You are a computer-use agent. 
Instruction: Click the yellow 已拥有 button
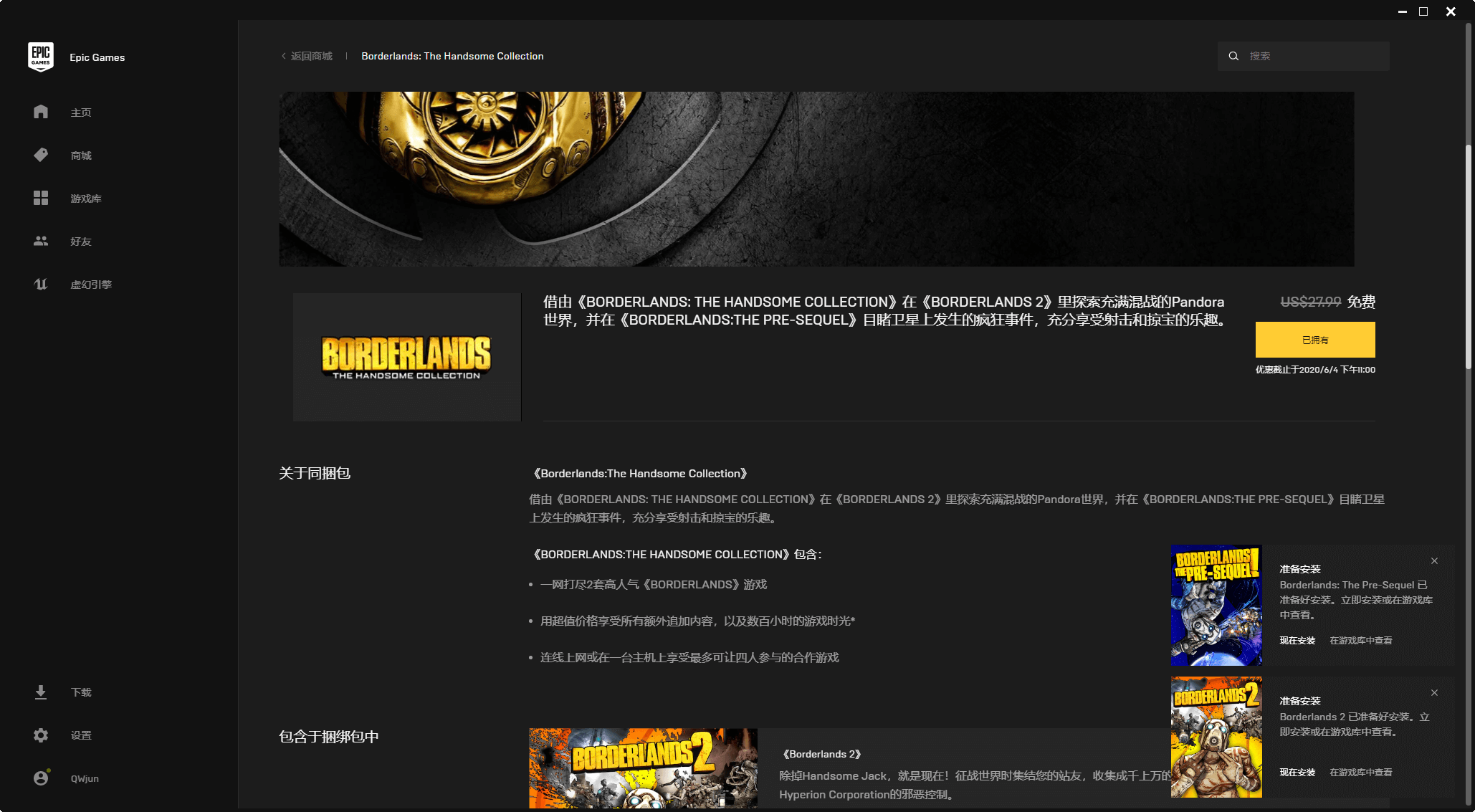click(1315, 340)
